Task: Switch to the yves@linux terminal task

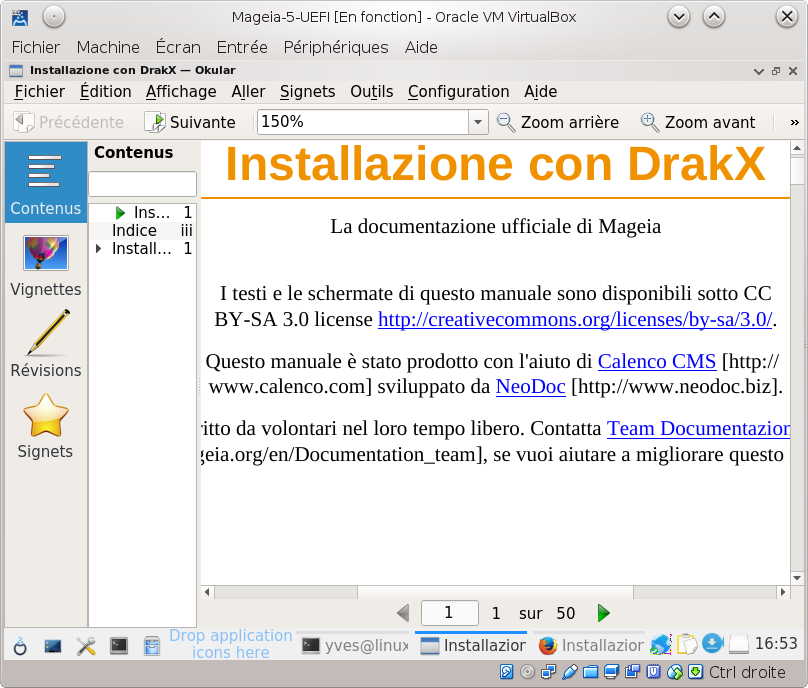Action: pyautogui.click(x=354, y=645)
